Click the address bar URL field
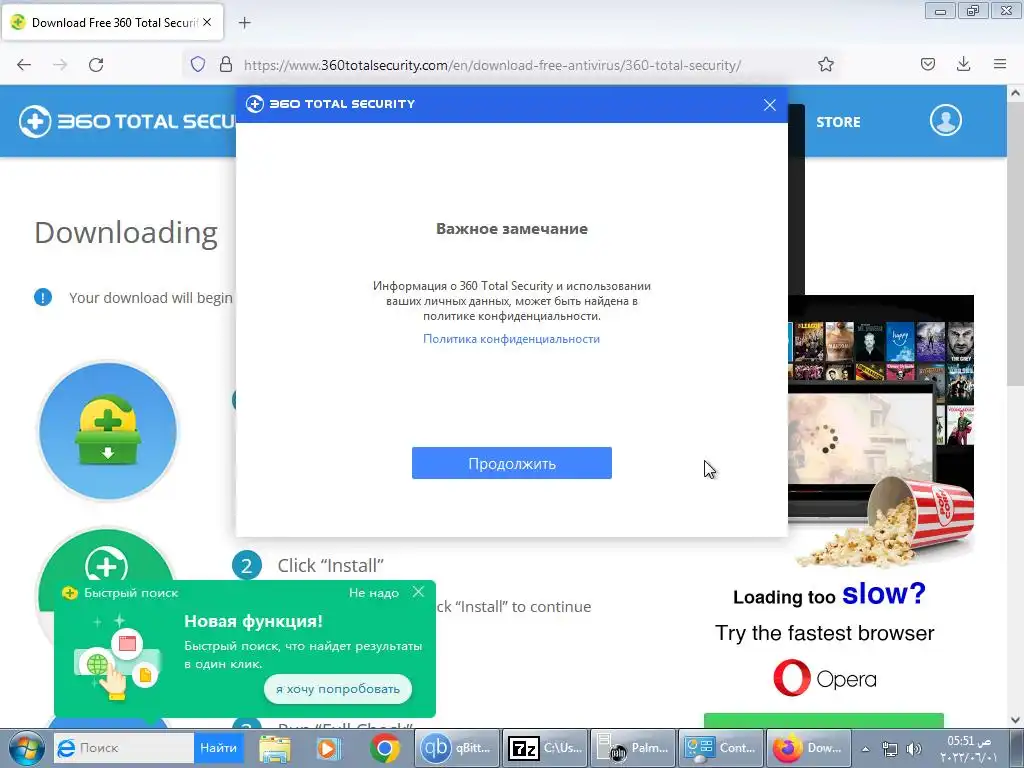 [492, 65]
